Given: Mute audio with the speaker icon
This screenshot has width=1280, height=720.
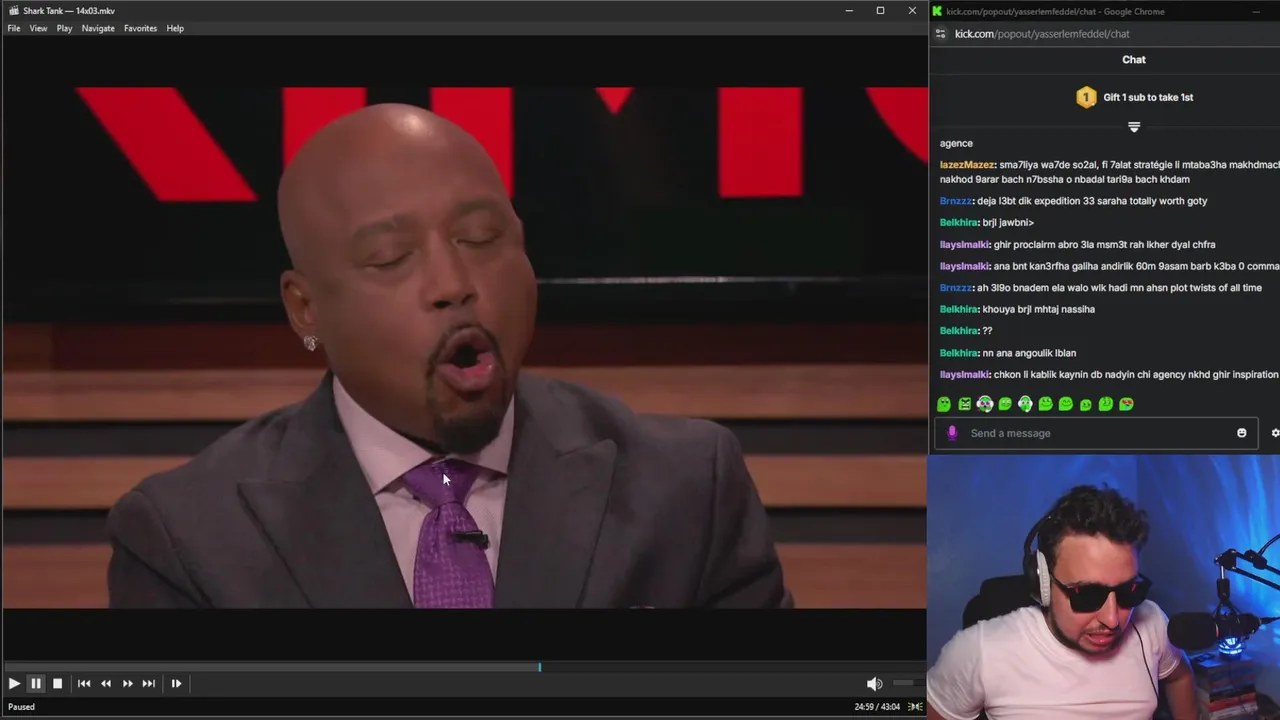Looking at the screenshot, I should point(874,684).
